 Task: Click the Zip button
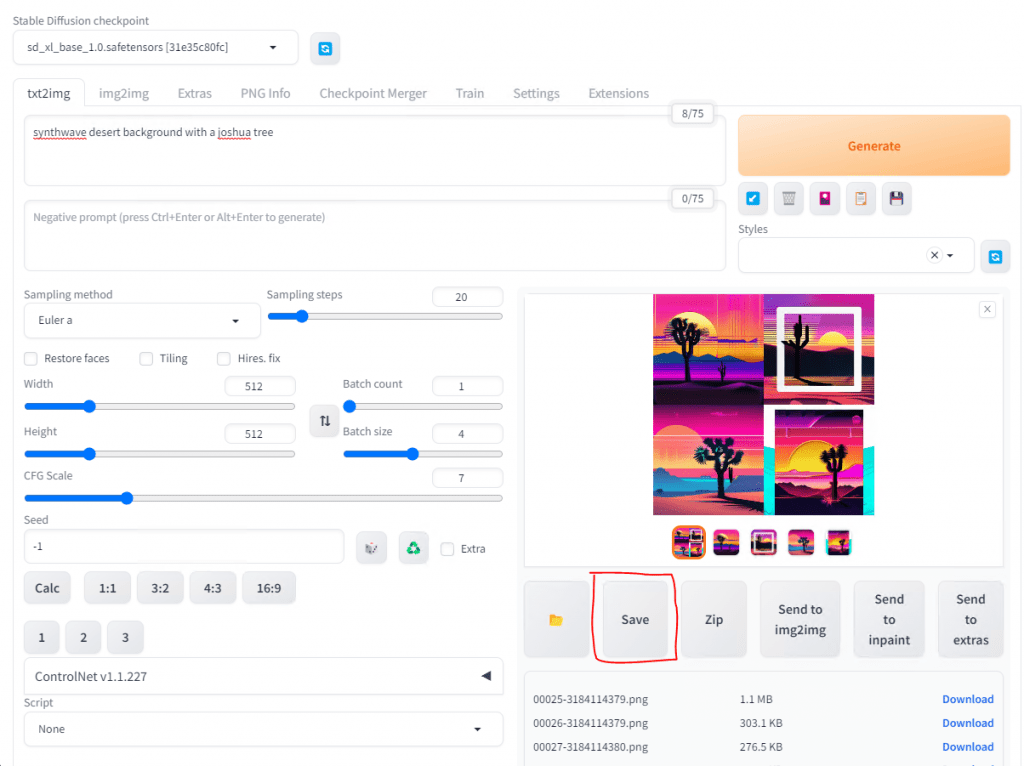click(x=714, y=619)
